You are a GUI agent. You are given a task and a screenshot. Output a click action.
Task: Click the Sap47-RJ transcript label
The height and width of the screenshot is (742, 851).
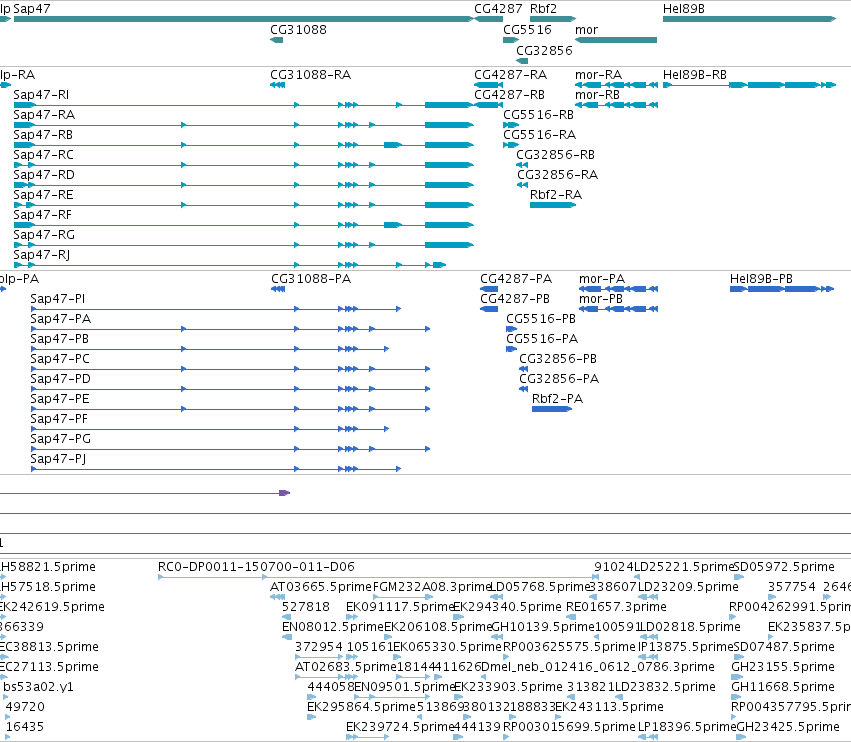click(x=41, y=255)
